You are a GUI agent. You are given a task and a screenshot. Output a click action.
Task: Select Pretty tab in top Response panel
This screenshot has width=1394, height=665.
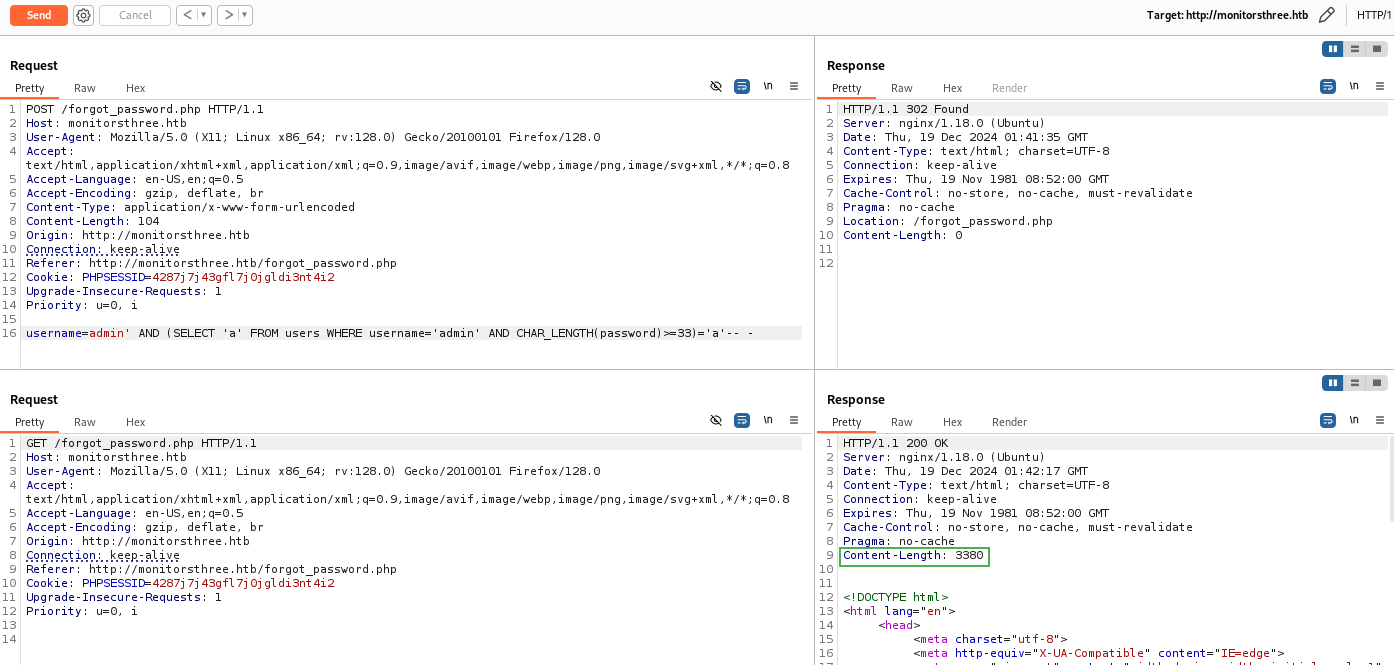(x=847, y=88)
